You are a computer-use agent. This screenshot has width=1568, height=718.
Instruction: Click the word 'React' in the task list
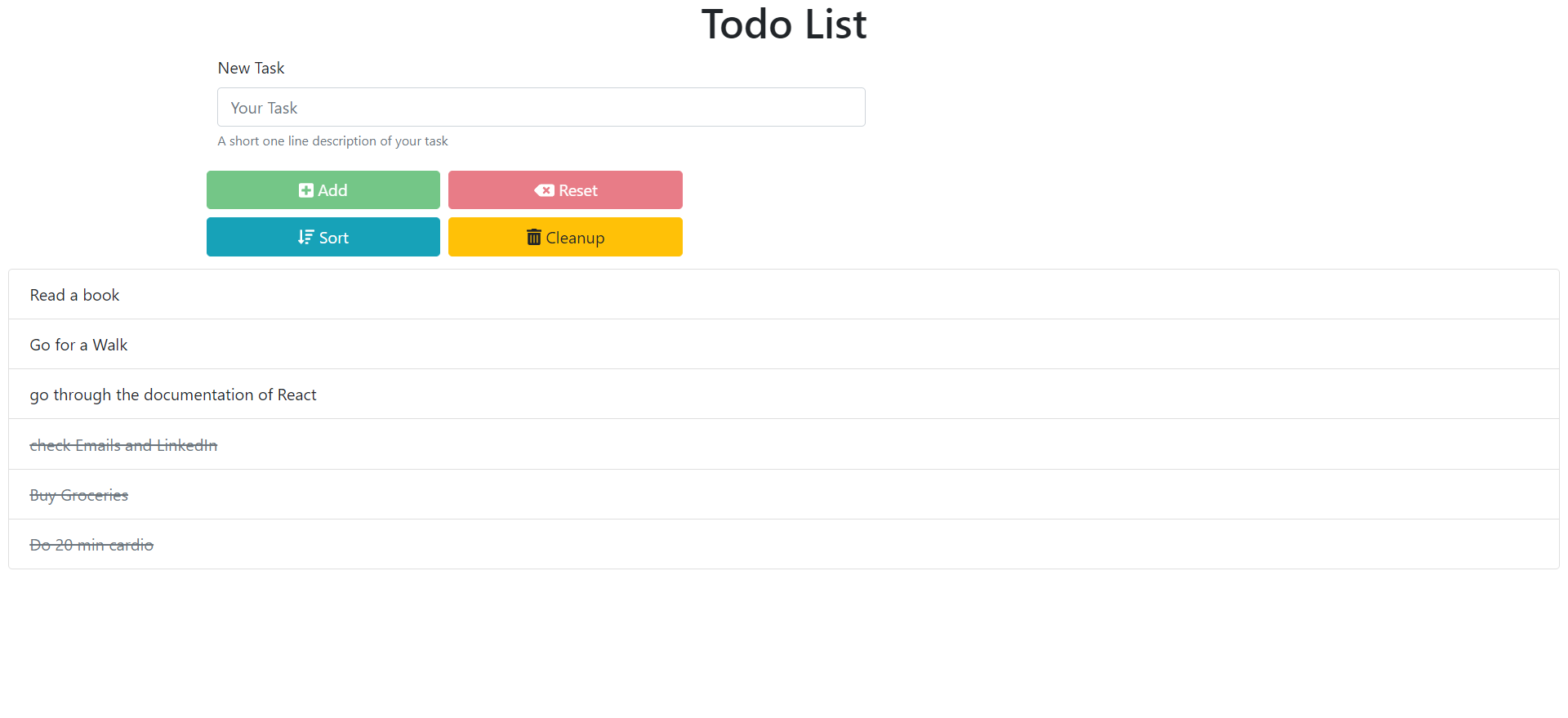(296, 395)
